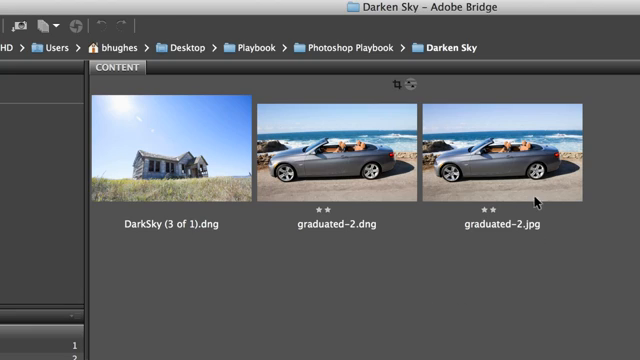Click the Refine review mode icon

coord(43,26)
